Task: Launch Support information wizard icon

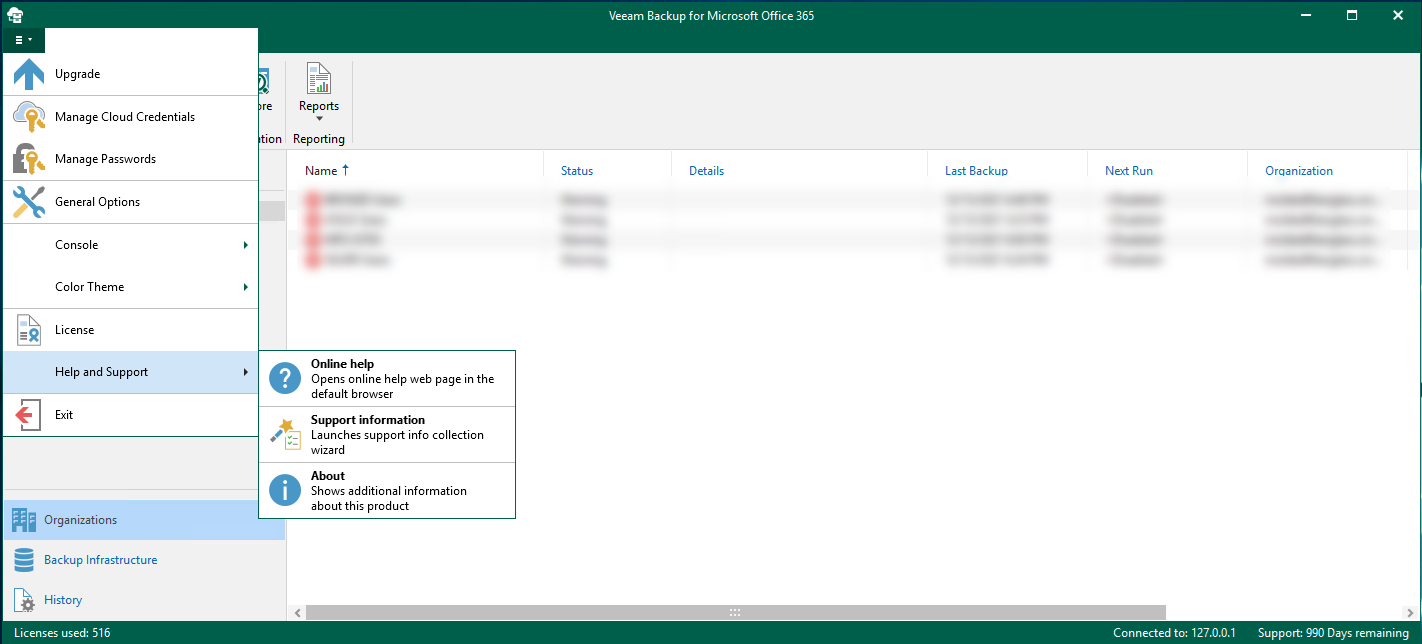Action: tap(285, 434)
